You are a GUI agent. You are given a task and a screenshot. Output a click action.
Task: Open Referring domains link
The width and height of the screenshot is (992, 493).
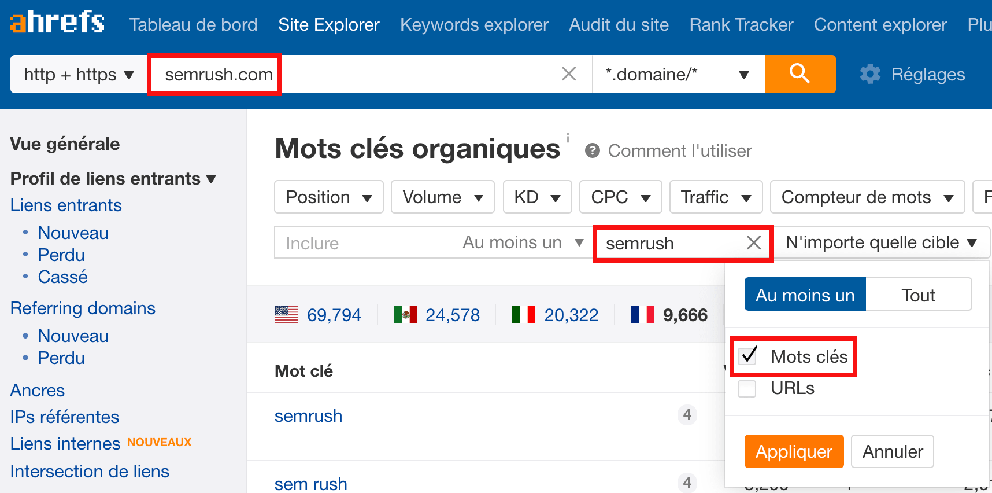[x=83, y=309]
